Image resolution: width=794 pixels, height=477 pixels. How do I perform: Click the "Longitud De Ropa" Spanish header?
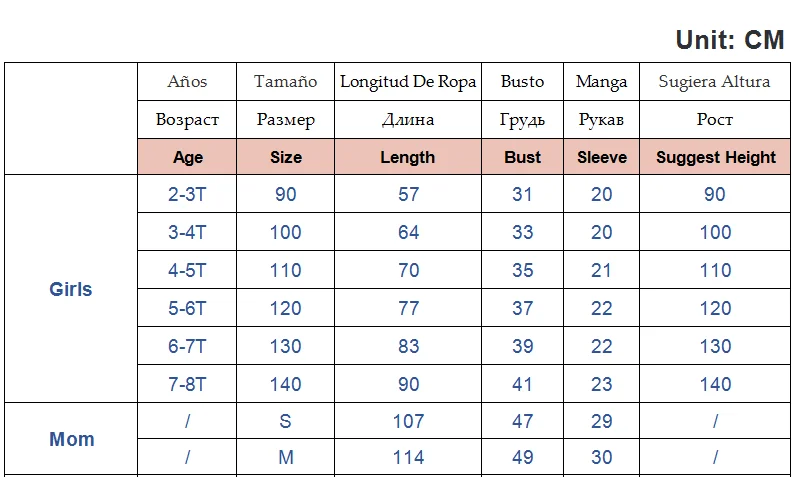(x=408, y=81)
